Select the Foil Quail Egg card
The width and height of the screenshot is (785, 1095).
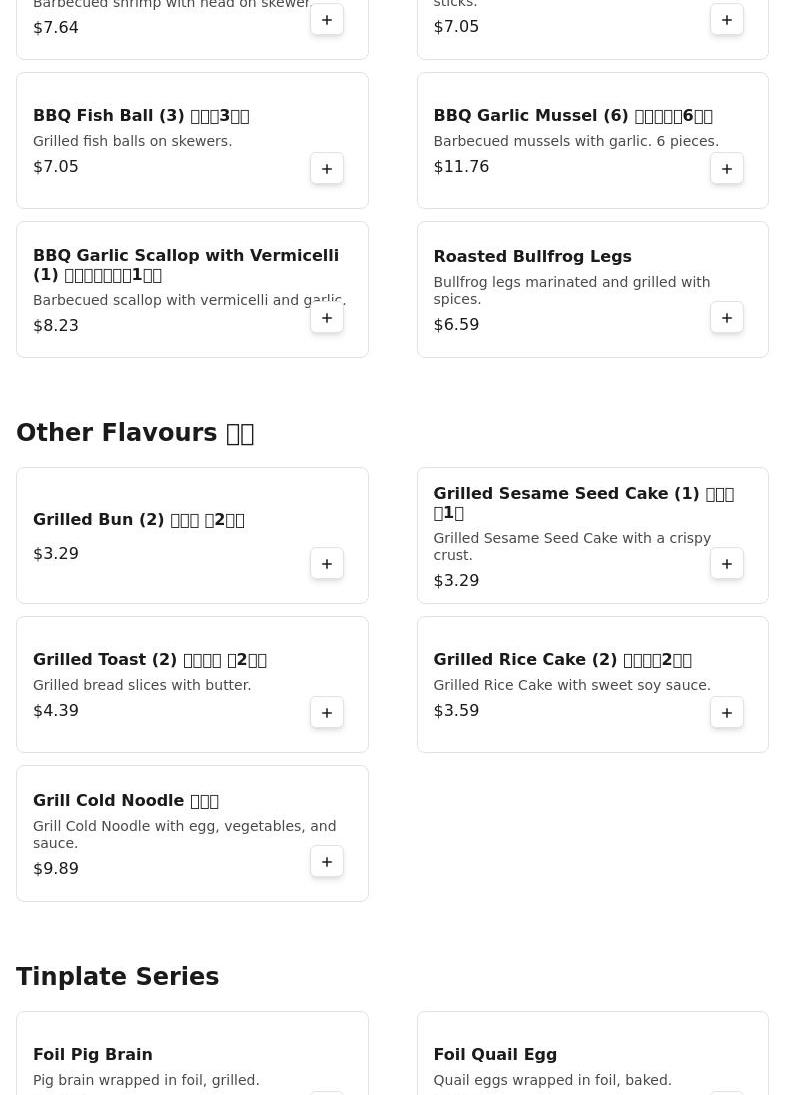pyautogui.click(x=592, y=1053)
